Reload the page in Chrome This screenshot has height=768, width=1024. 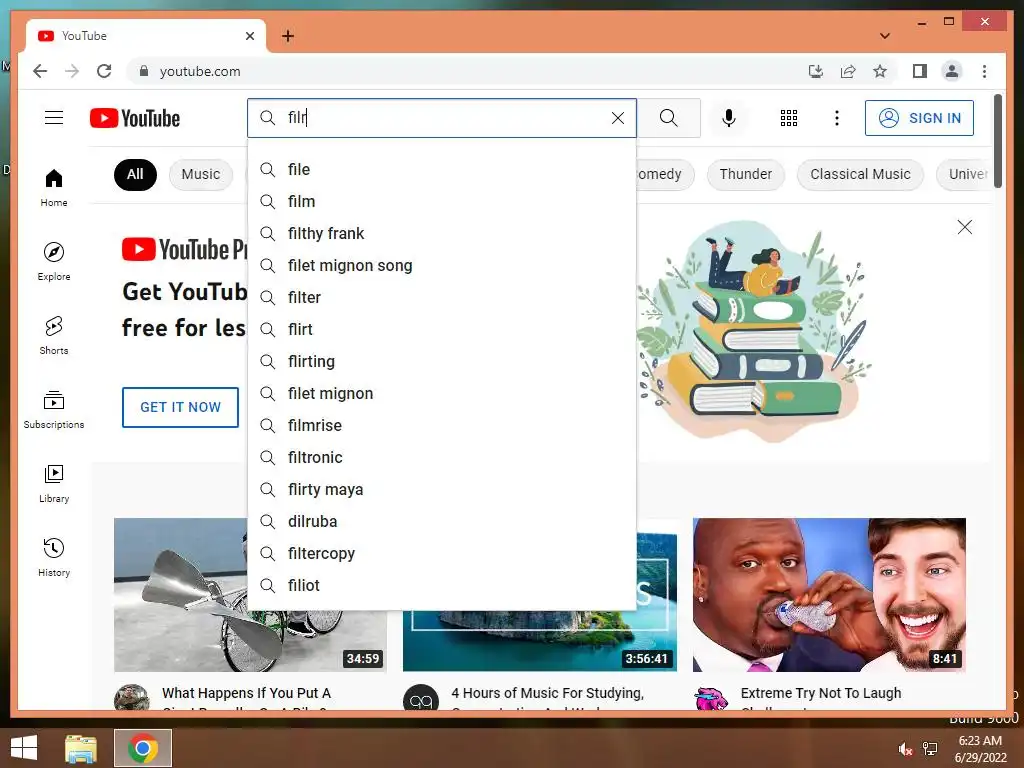pos(104,71)
